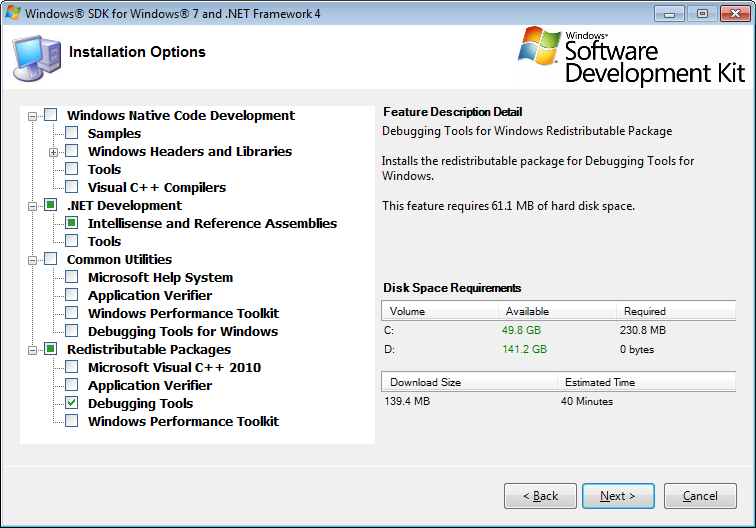Click the Estimated Time column header

coord(647,382)
